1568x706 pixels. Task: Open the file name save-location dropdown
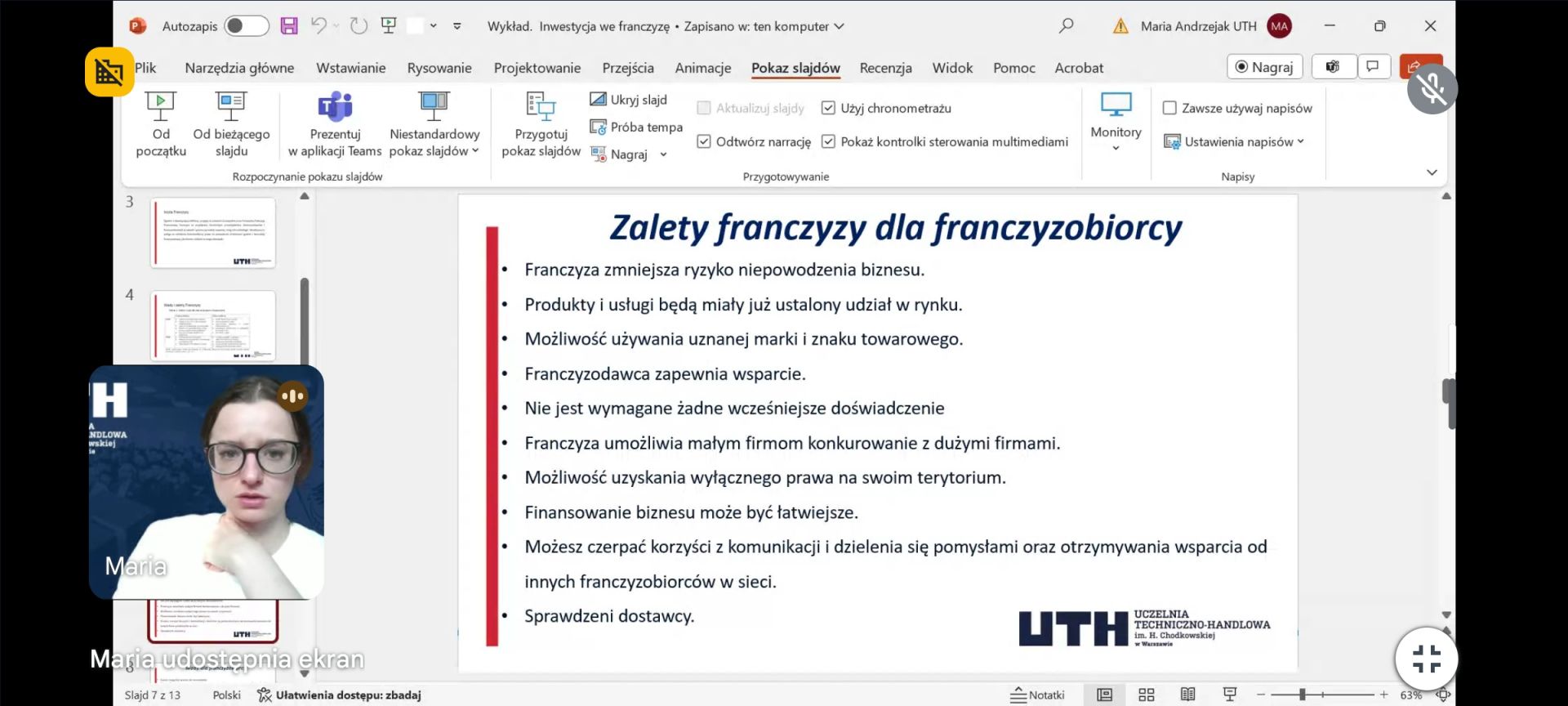tap(840, 26)
